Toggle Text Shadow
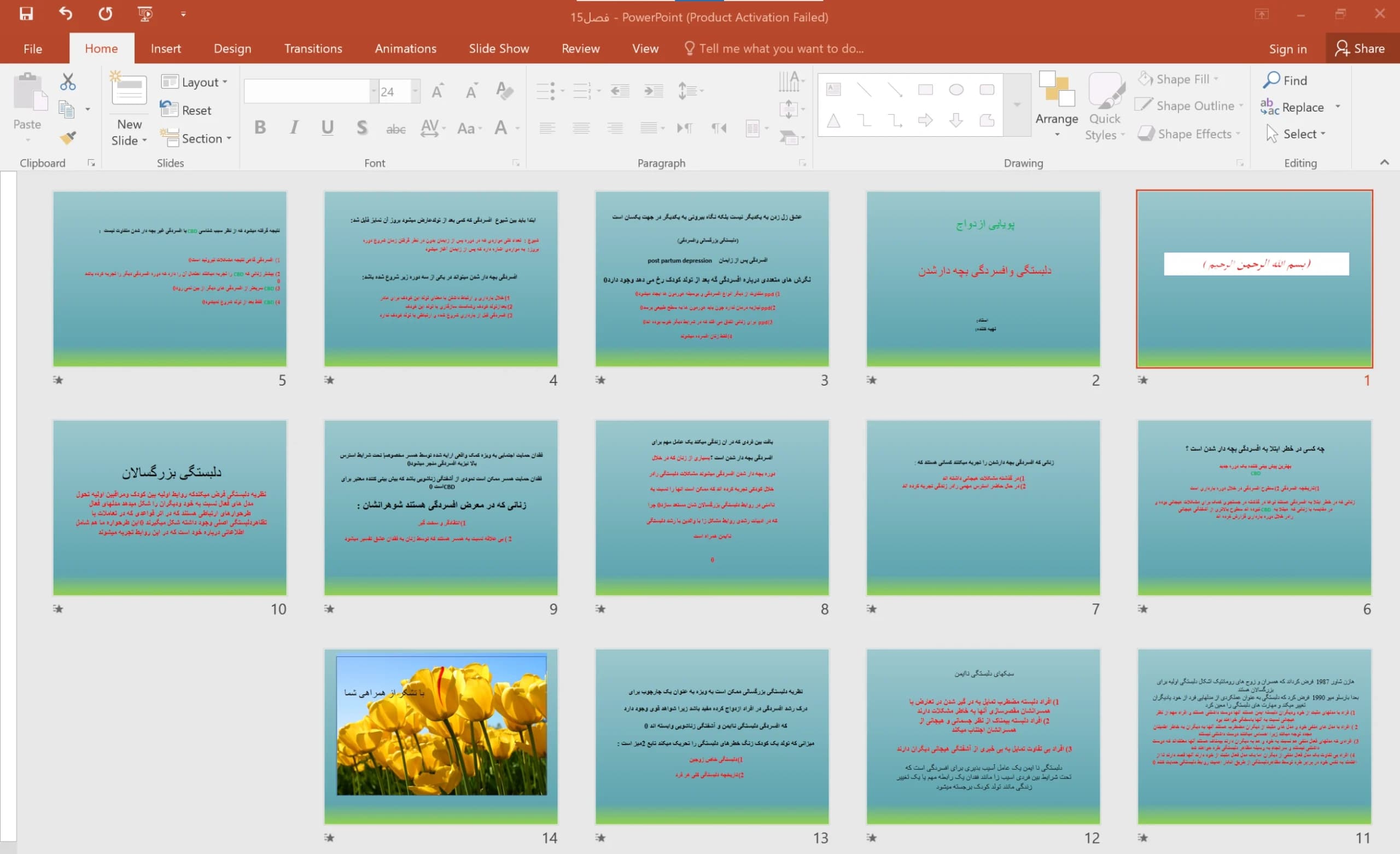 pyautogui.click(x=361, y=127)
